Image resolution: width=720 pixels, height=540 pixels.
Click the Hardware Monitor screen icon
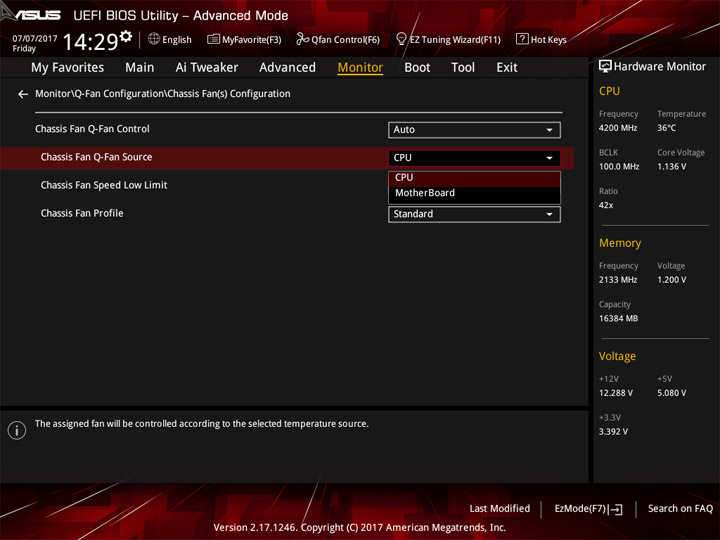605,67
